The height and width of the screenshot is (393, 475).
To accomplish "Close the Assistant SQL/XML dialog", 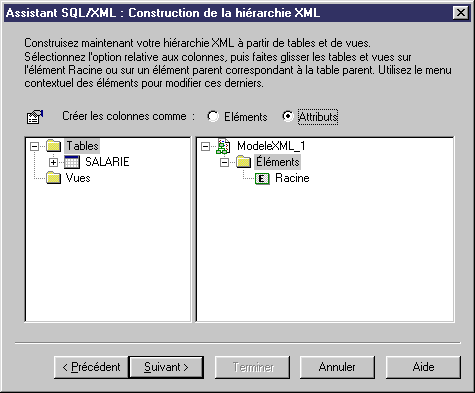I will tap(461, 13).
